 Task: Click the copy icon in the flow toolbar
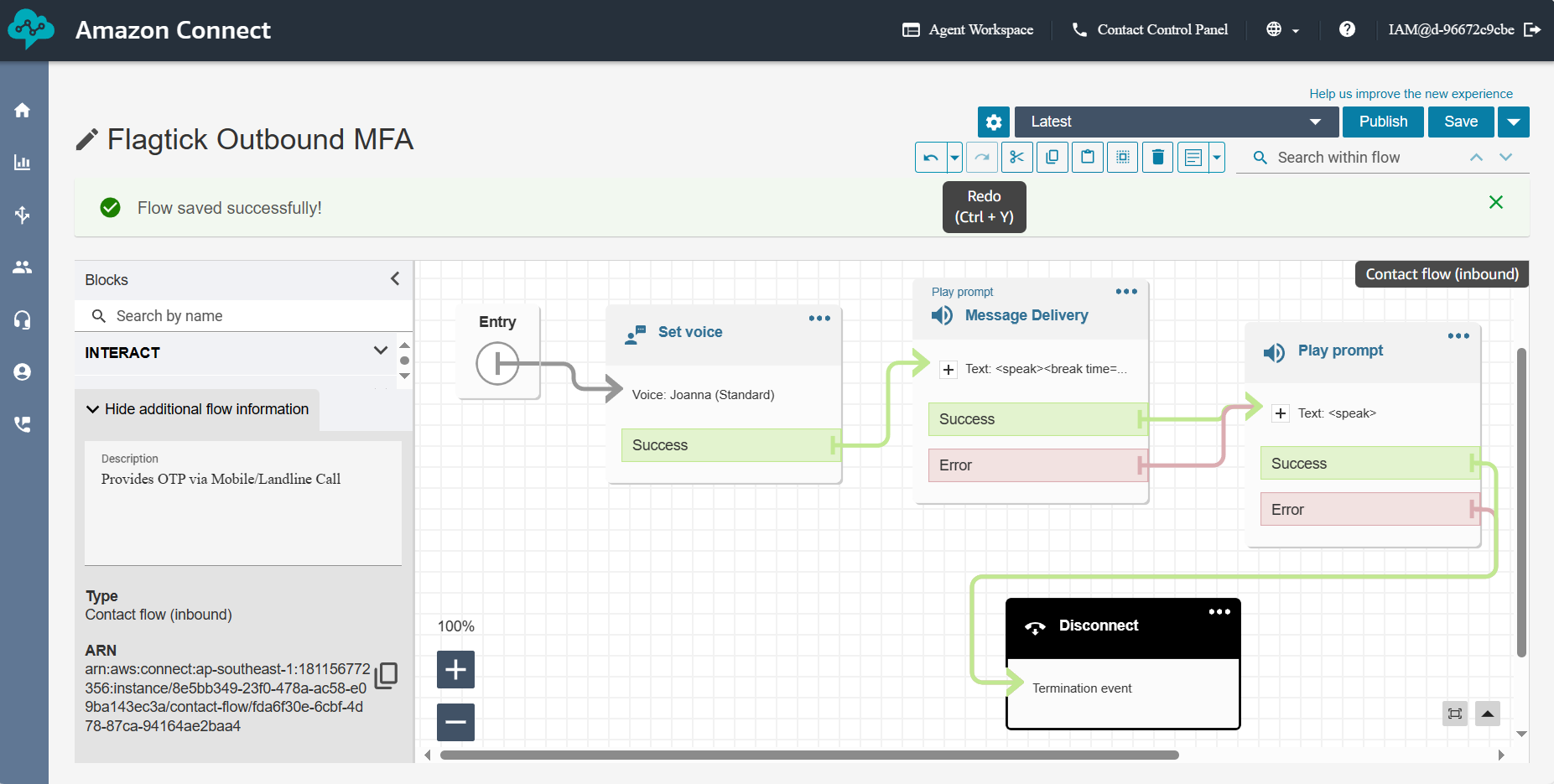pos(1052,158)
